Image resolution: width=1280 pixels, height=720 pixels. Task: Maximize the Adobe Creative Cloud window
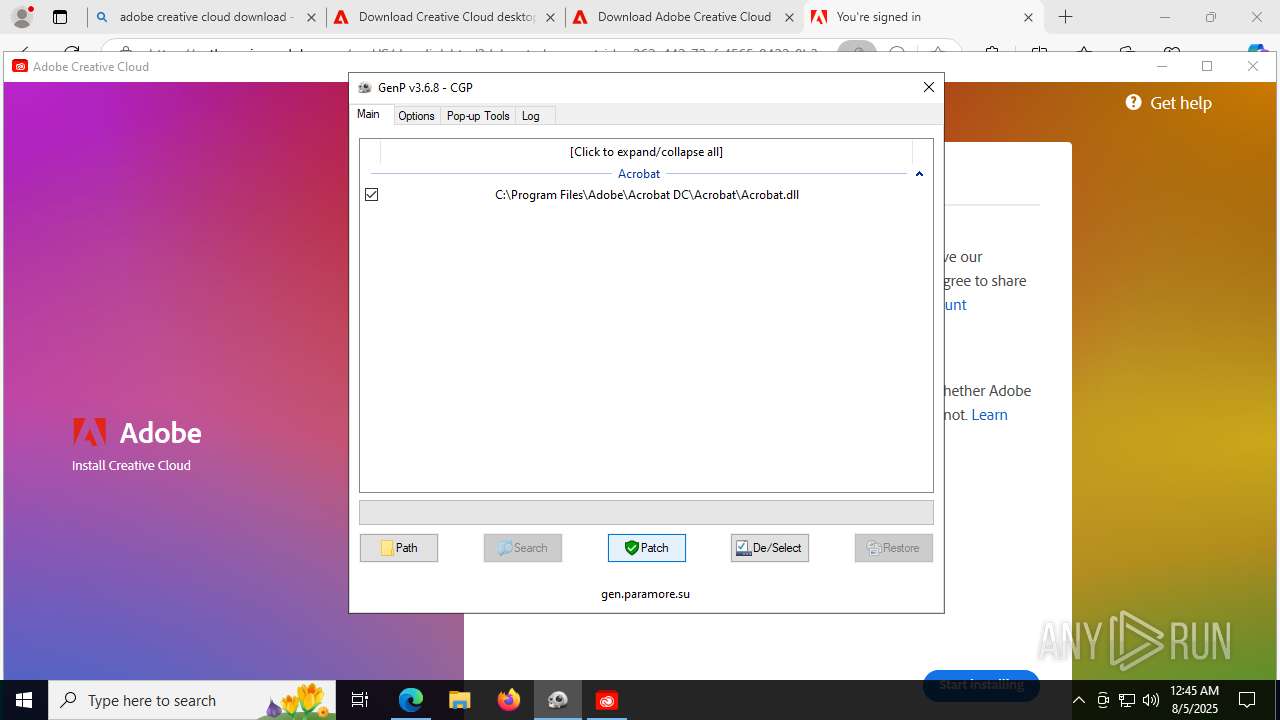[x=1207, y=66]
